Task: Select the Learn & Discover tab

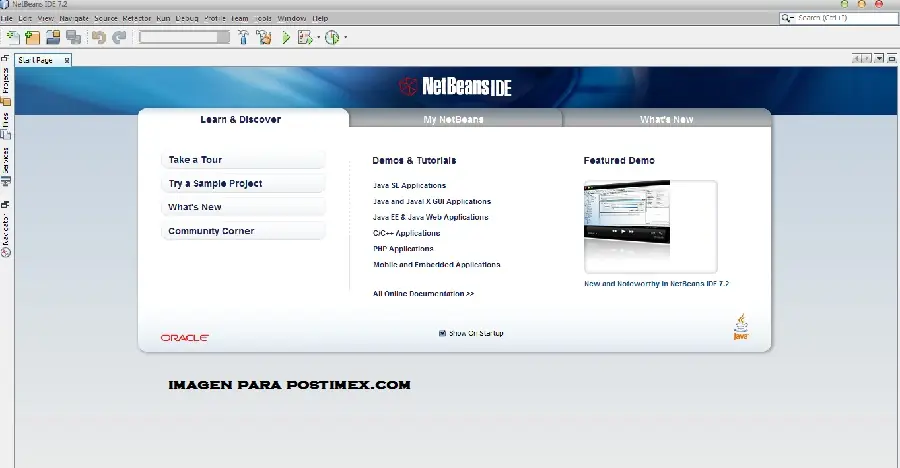Action: 240,119
